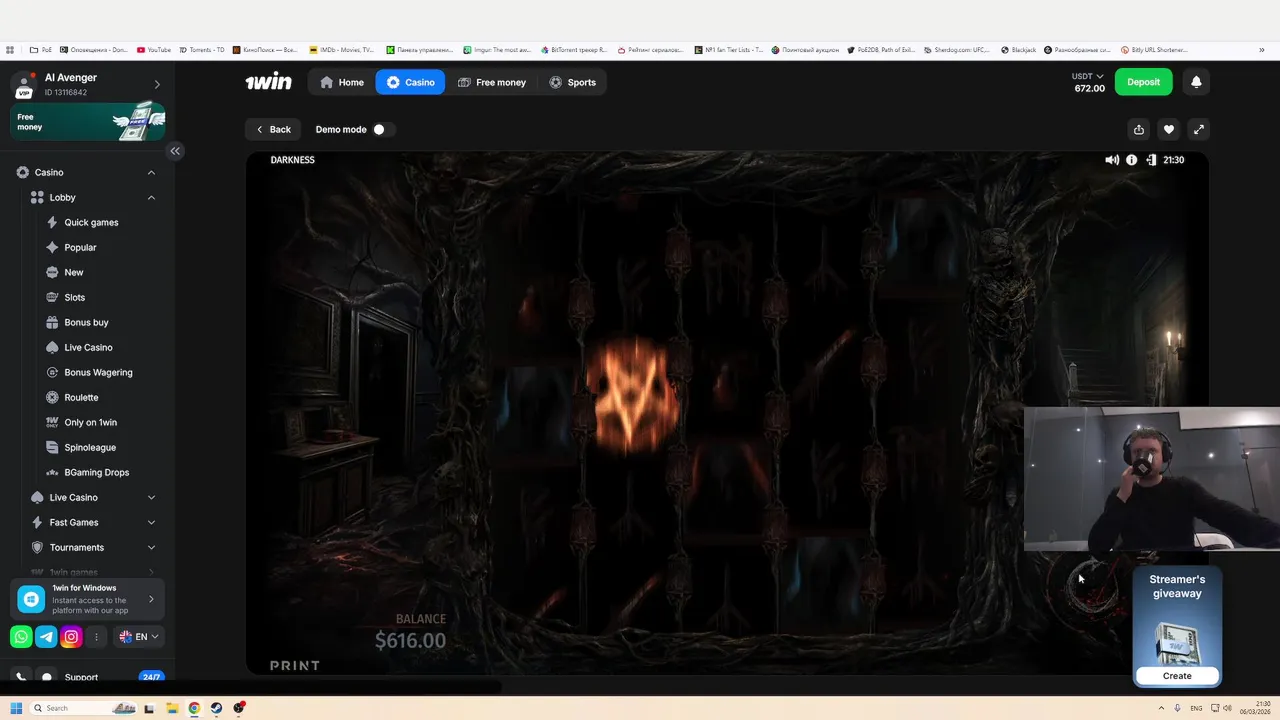The height and width of the screenshot is (720, 1280).
Task: Collapse the Lobby section
Action: tap(151, 197)
